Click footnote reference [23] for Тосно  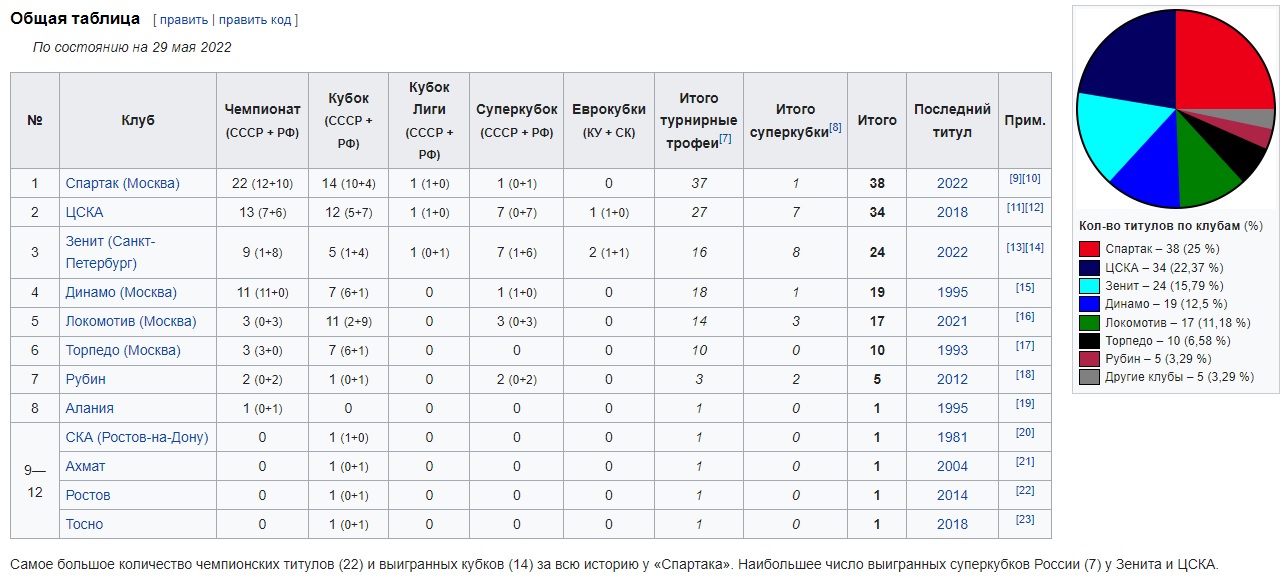[x=1025, y=520]
